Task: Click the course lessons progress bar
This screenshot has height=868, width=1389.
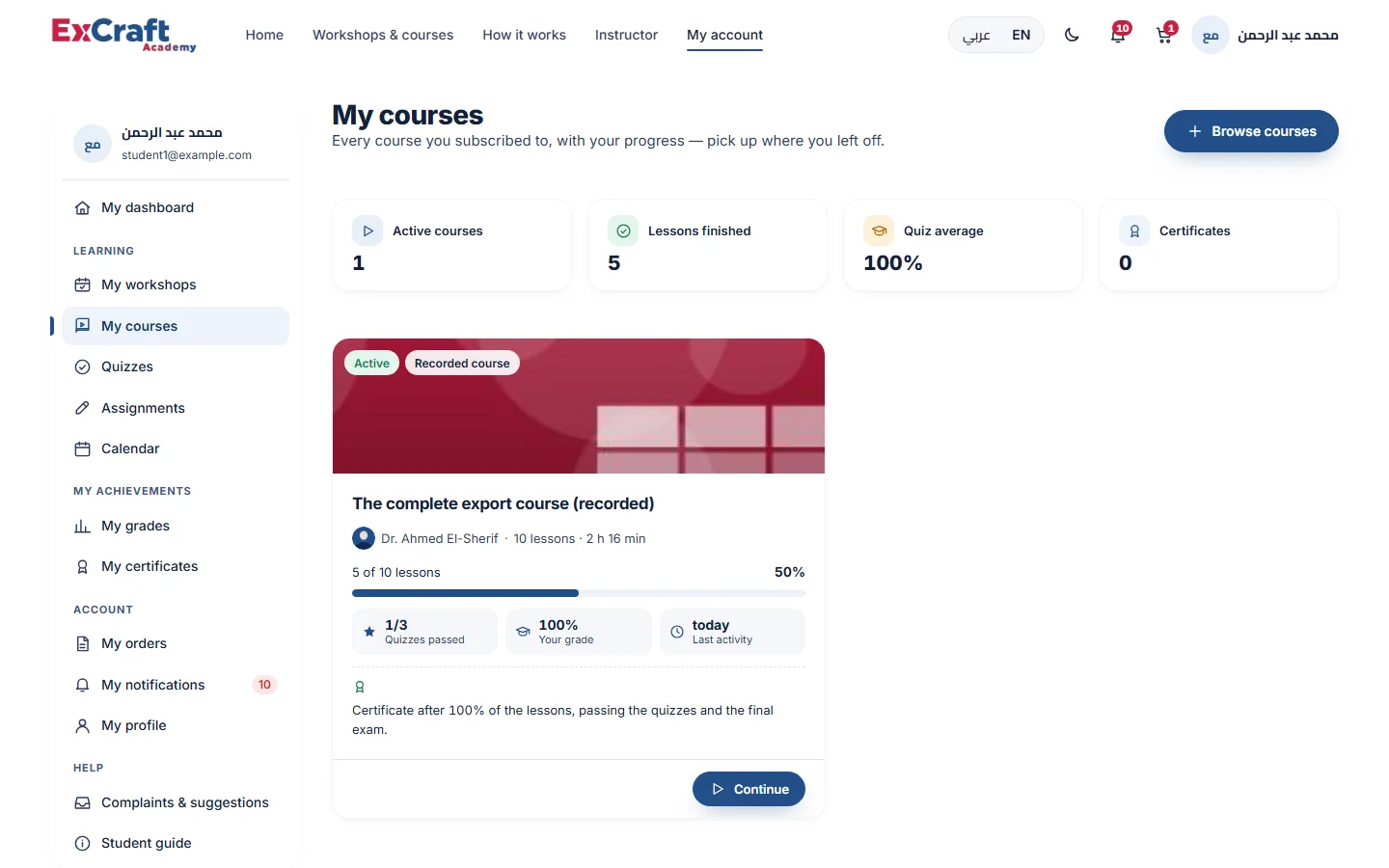Action: [579, 593]
